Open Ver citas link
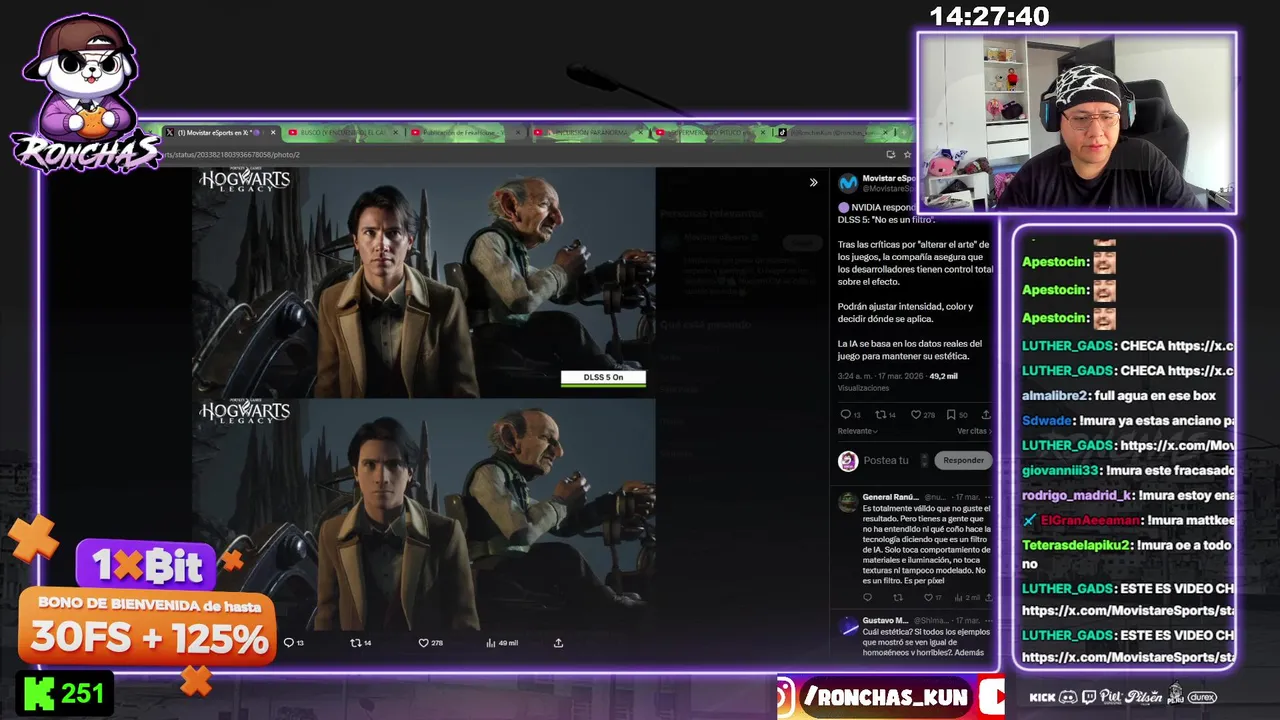The height and width of the screenshot is (720, 1280). [974, 431]
